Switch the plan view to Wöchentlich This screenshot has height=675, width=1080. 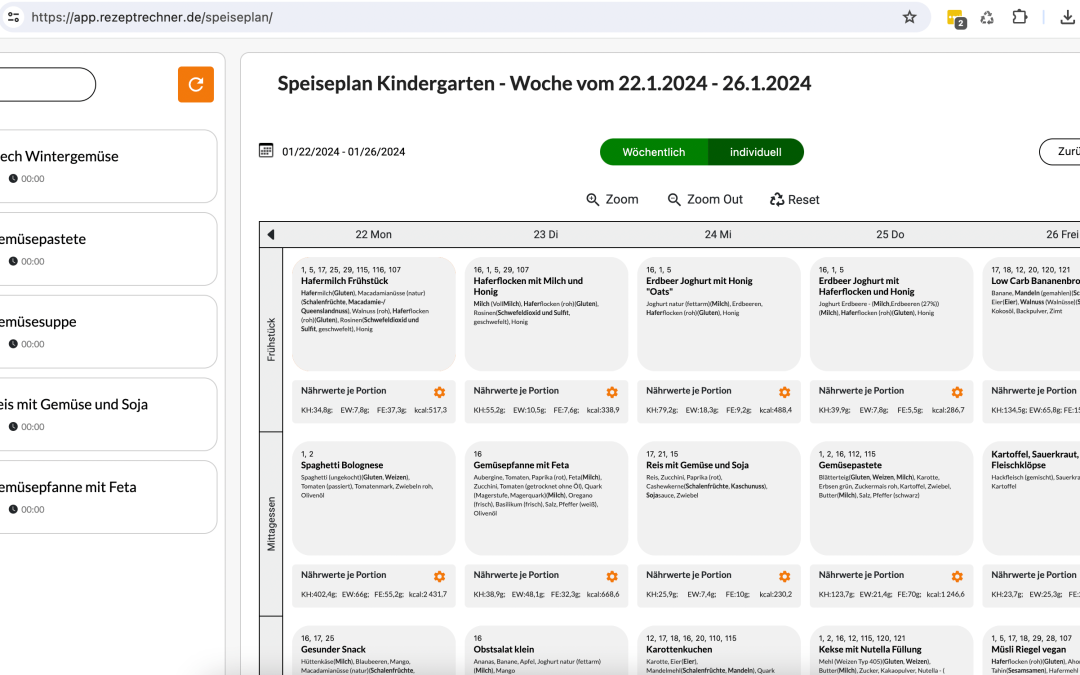point(653,152)
